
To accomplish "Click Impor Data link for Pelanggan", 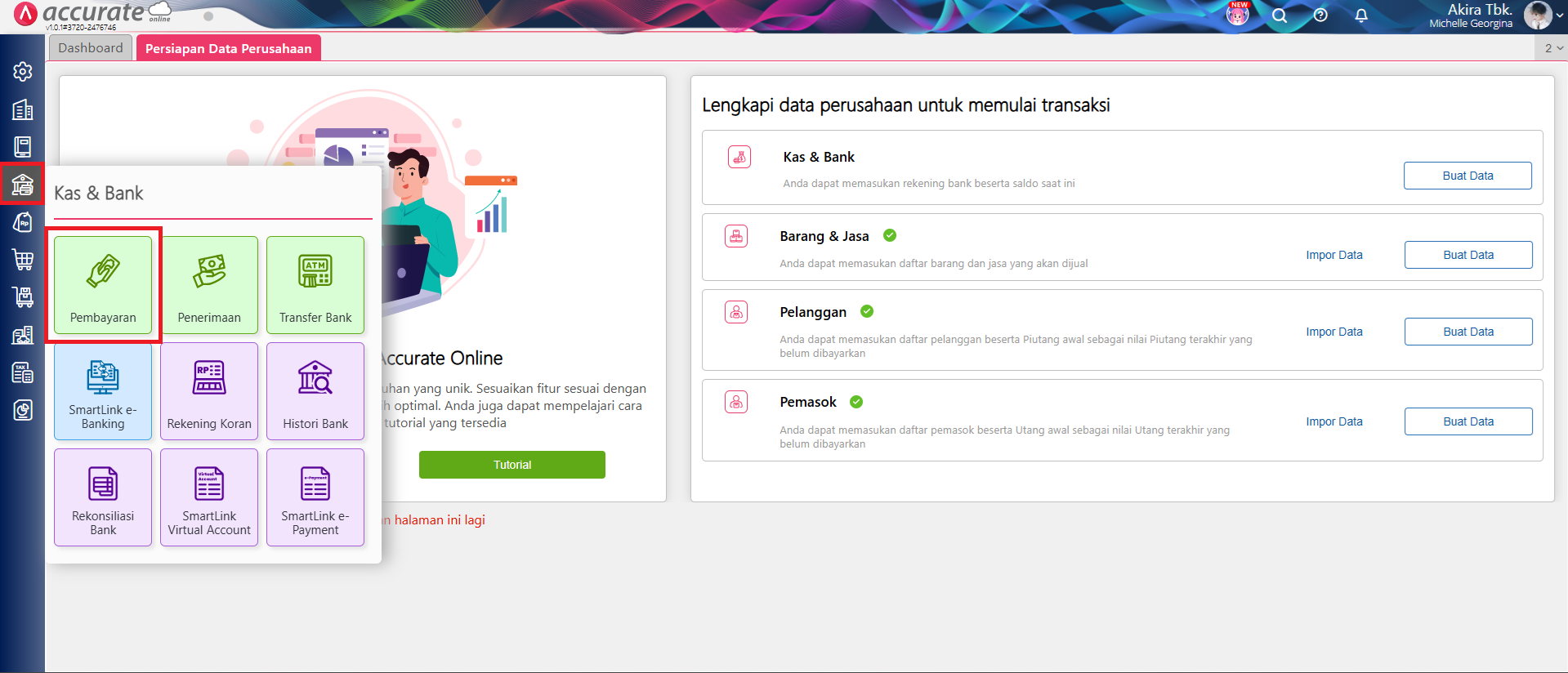I will [1333, 332].
